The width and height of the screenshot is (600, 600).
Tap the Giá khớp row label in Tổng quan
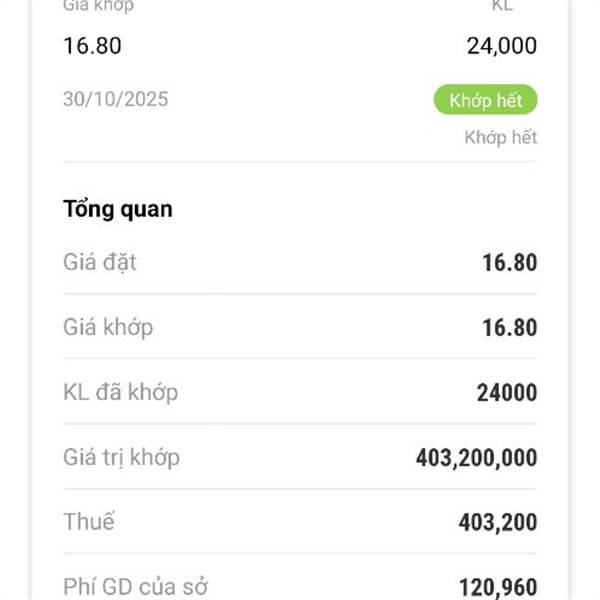108,327
